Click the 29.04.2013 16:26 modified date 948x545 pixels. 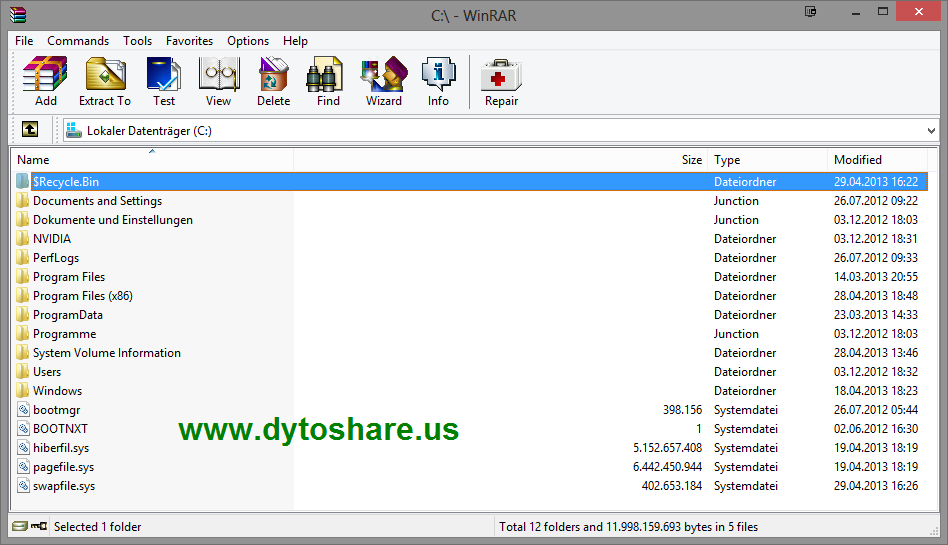click(876, 486)
